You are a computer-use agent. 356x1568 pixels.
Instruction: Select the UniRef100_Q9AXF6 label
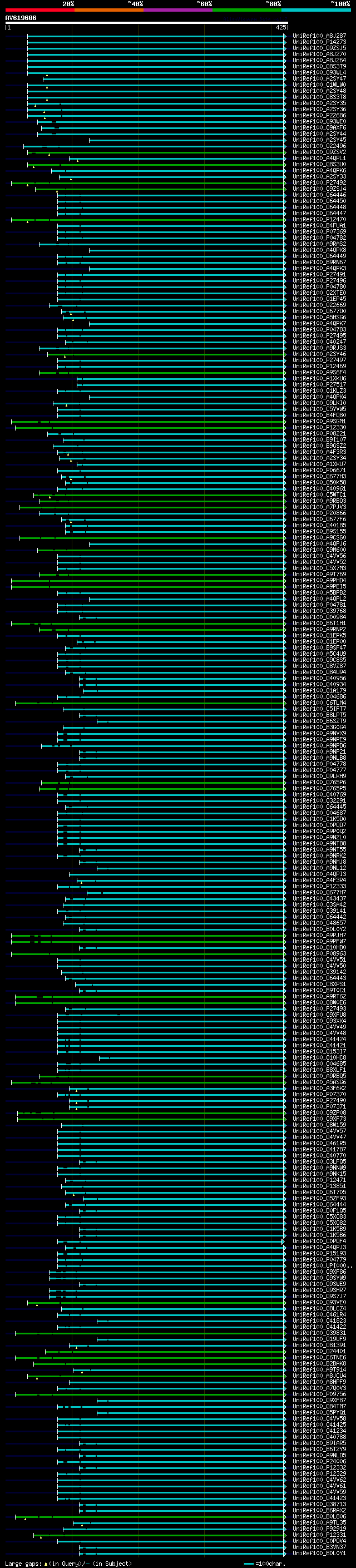pyautogui.click(x=319, y=128)
